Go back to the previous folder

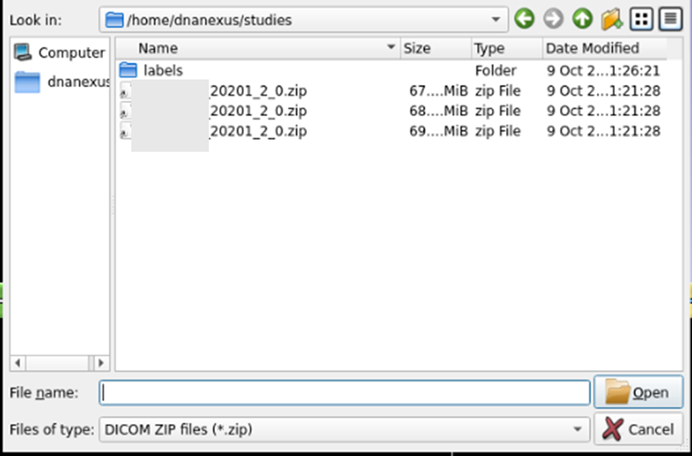[x=524, y=19]
